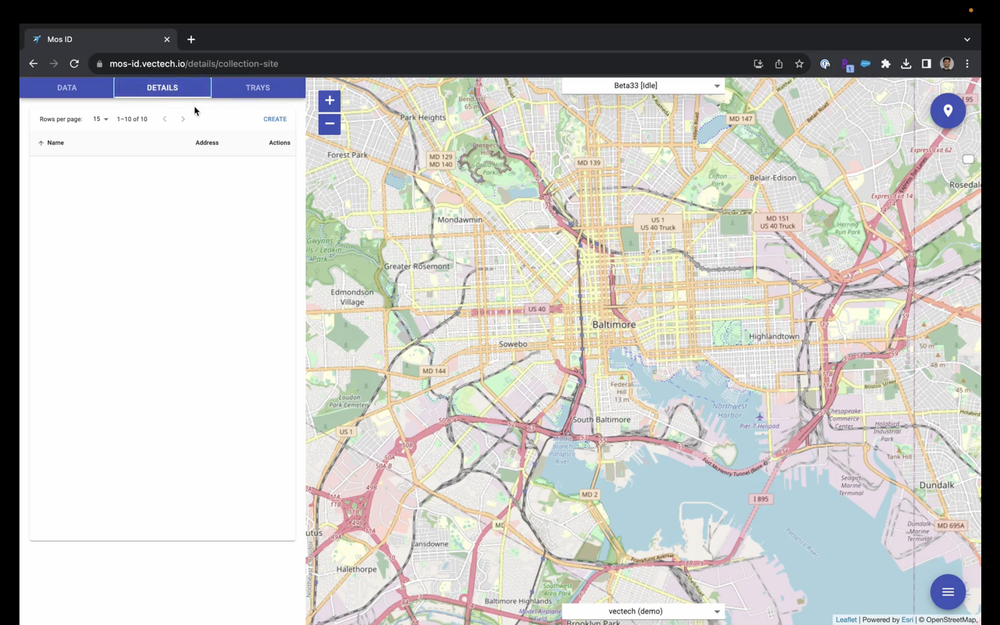Click the Actions column header
The width and height of the screenshot is (1000, 625).
[279, 143]
